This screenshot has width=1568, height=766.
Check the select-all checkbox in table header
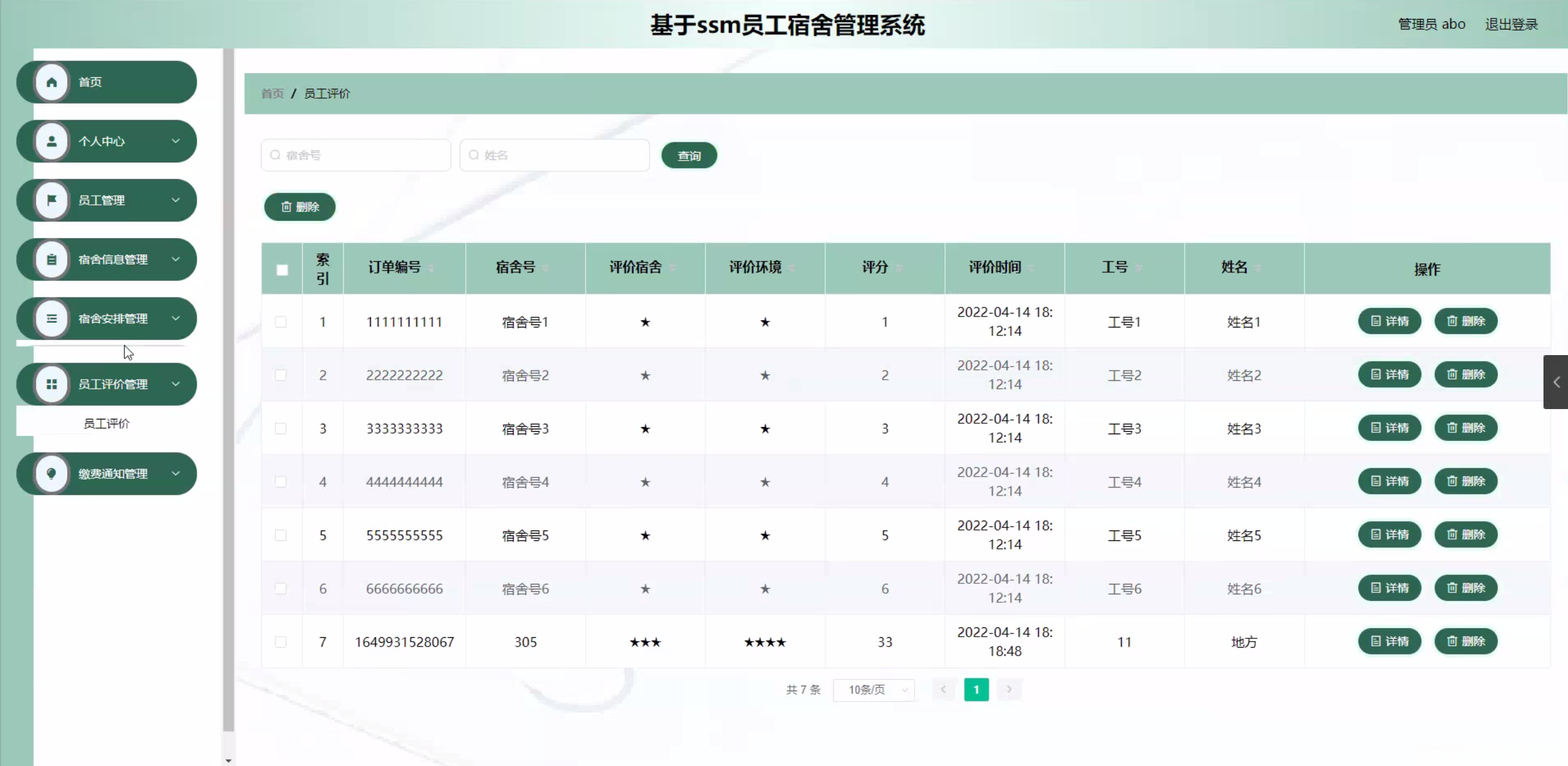click(x=281, y=268)
